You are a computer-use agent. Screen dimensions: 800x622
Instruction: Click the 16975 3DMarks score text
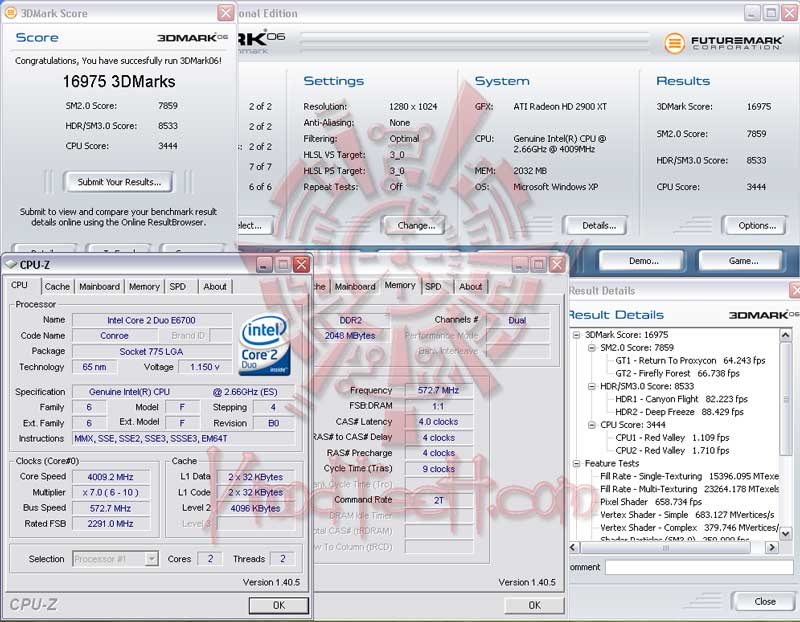[119, 82]
